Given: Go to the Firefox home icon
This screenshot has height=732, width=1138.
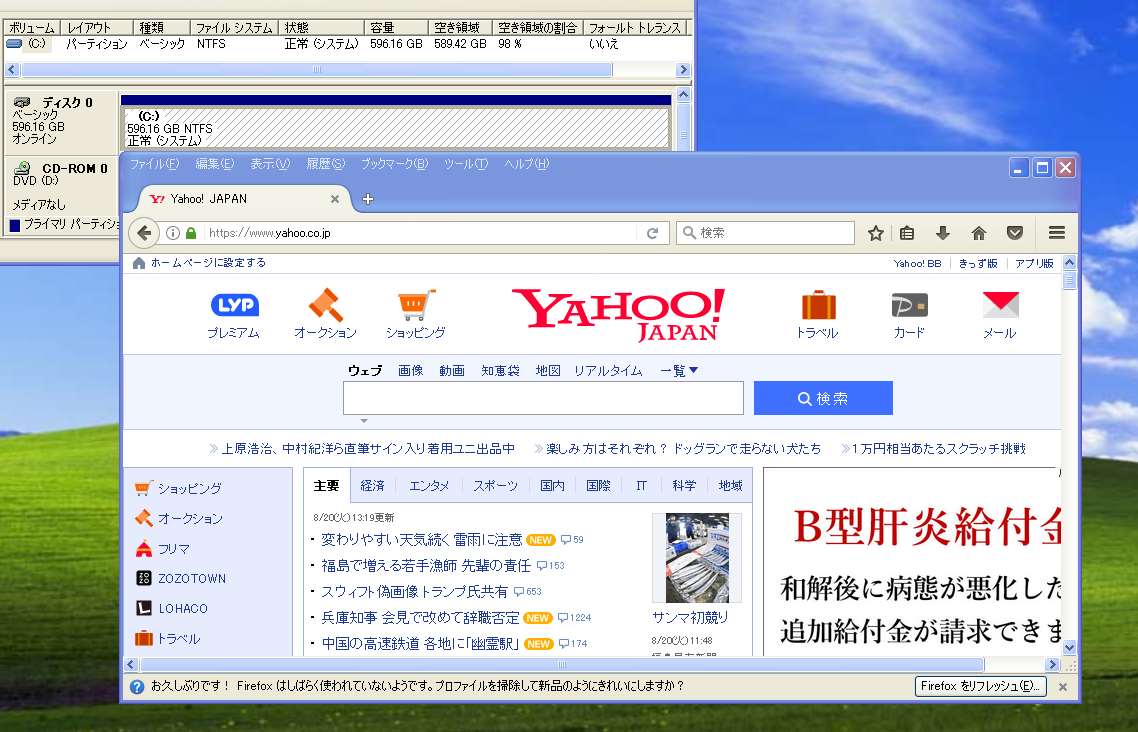Looking at the screenshot, I should (x=979, y=233).
